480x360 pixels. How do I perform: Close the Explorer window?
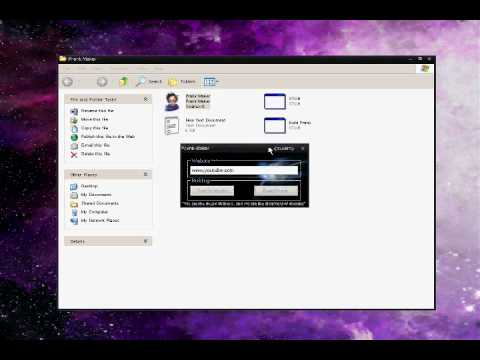pyautogui.click(x=429, y=59)
